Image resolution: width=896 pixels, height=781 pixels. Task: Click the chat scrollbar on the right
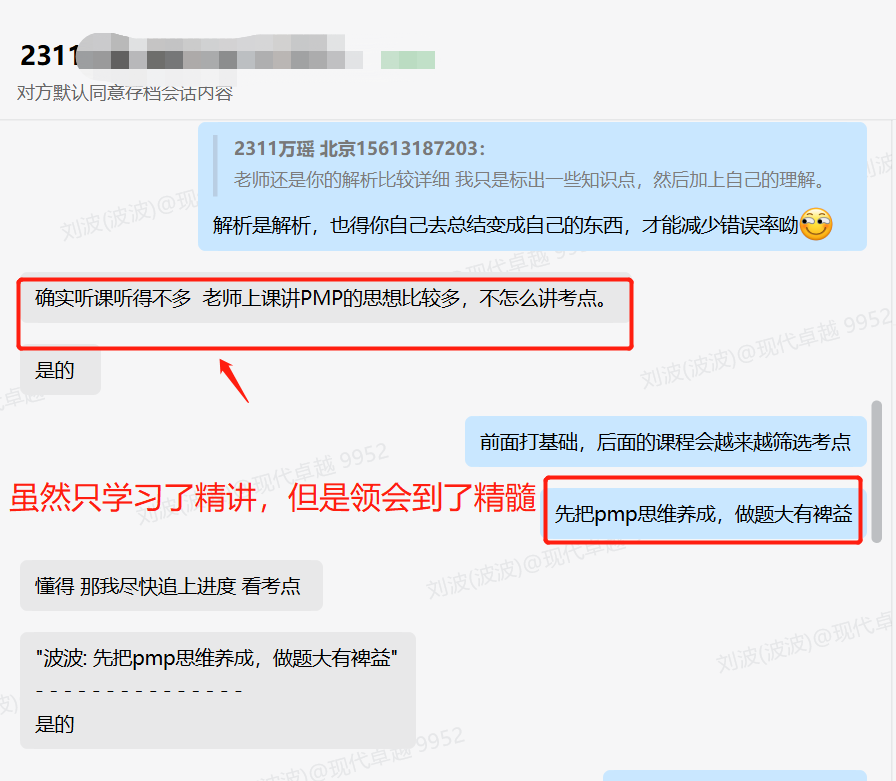click(x=877, y=471)
